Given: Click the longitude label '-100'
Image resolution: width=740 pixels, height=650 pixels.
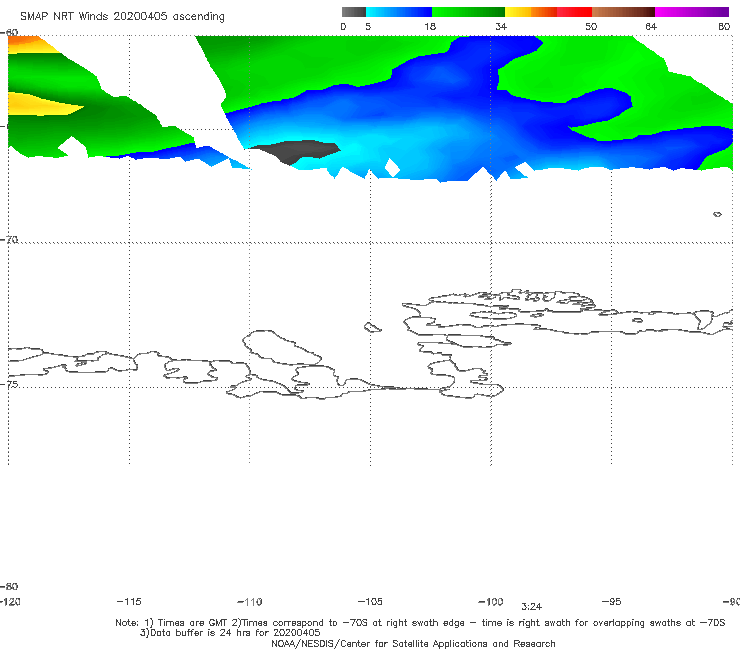Looking at the screenshot, I should [x=491, y=601].
